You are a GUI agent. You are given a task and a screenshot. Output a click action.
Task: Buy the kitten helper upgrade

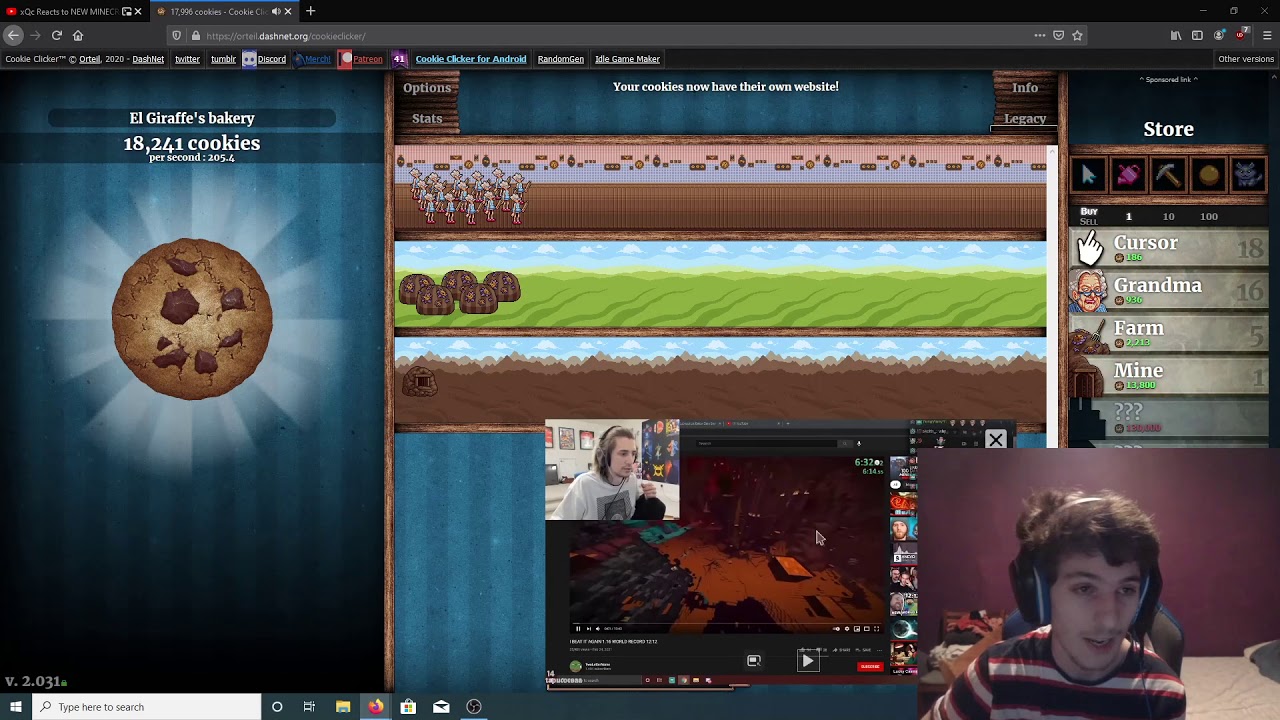[1247, 175]
